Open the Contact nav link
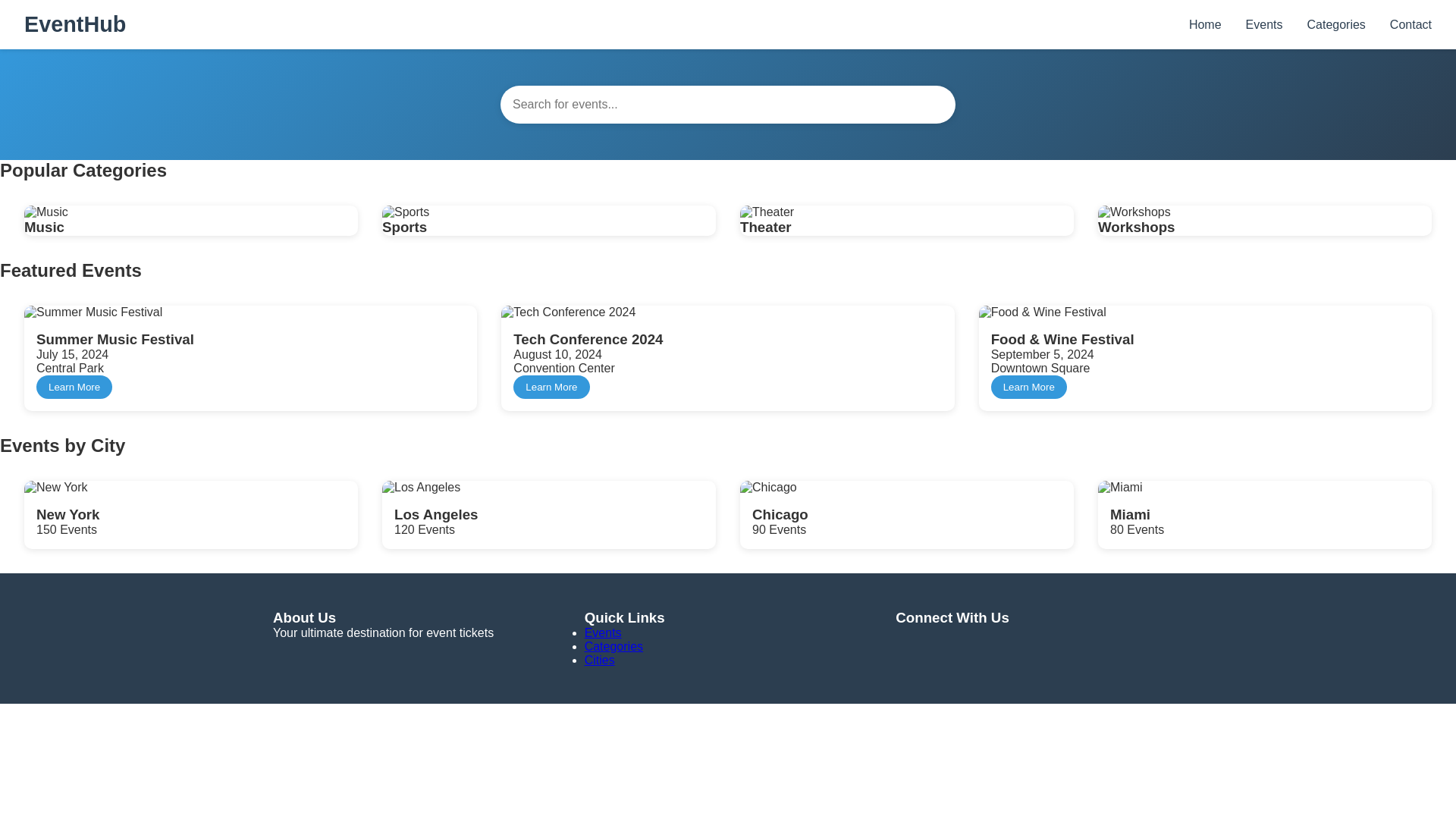 click(1410, 25)
